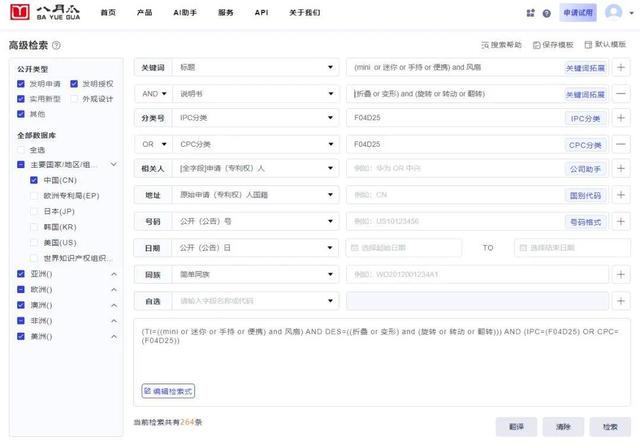This screenshot has width=640, height=444.
Task: Toggle 发明授权 checkbox
Action: click(74, 84)
